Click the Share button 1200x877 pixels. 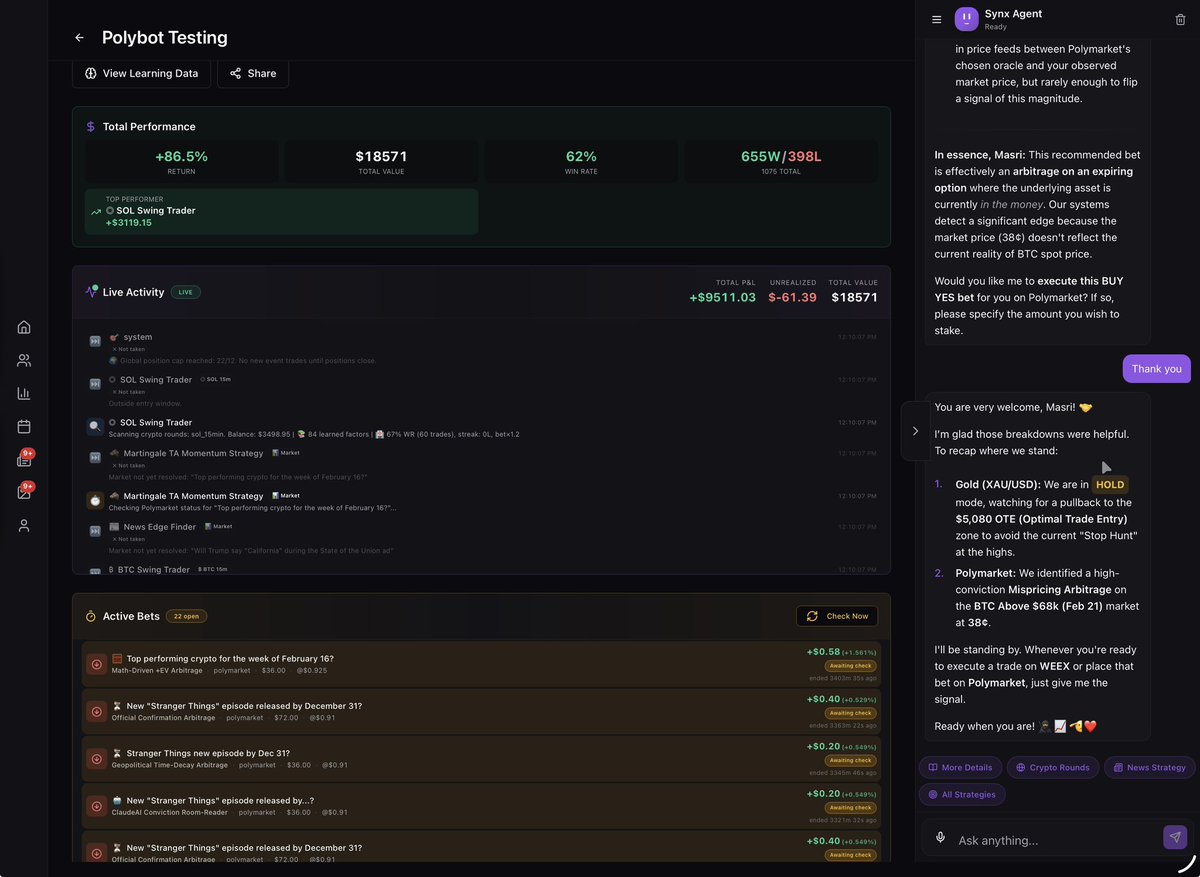point(253,73)
